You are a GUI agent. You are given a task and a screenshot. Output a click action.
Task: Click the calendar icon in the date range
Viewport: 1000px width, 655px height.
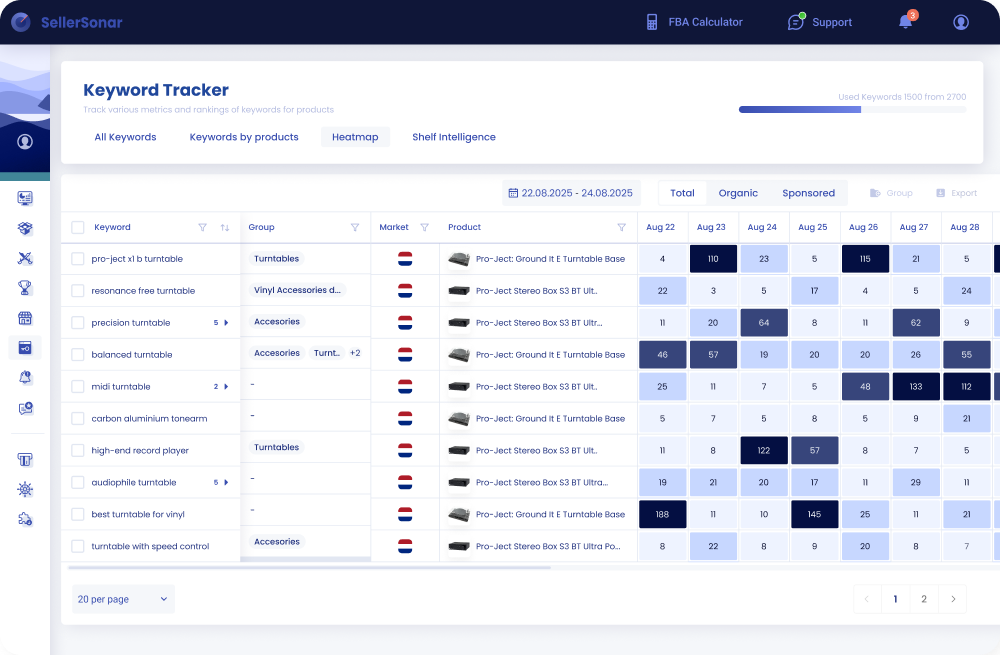pyautogui.click(x=513, y=193)
